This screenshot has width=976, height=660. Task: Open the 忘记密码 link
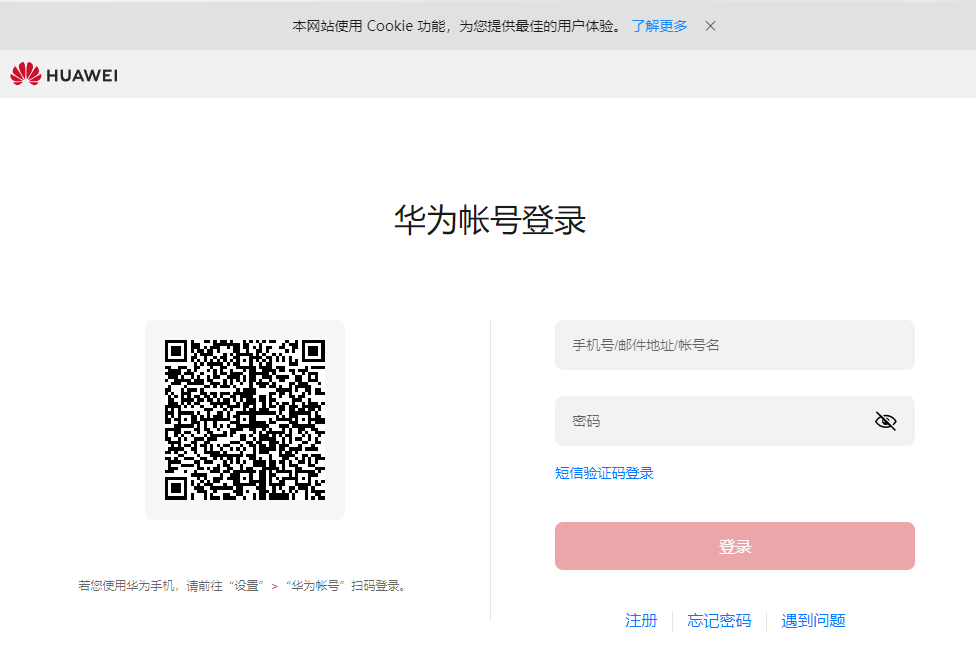point(719,621)
